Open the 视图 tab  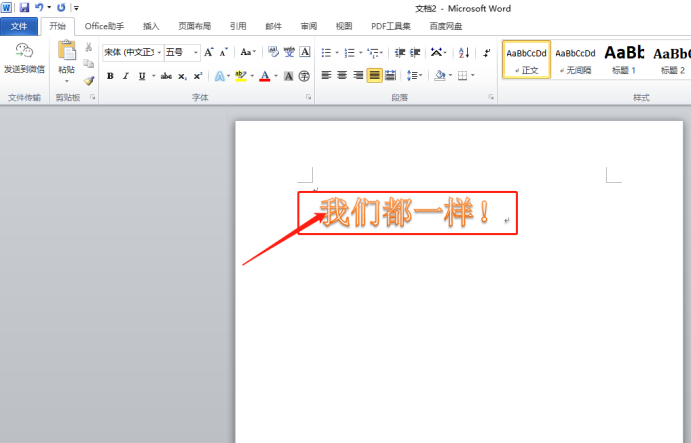(344, 26)
